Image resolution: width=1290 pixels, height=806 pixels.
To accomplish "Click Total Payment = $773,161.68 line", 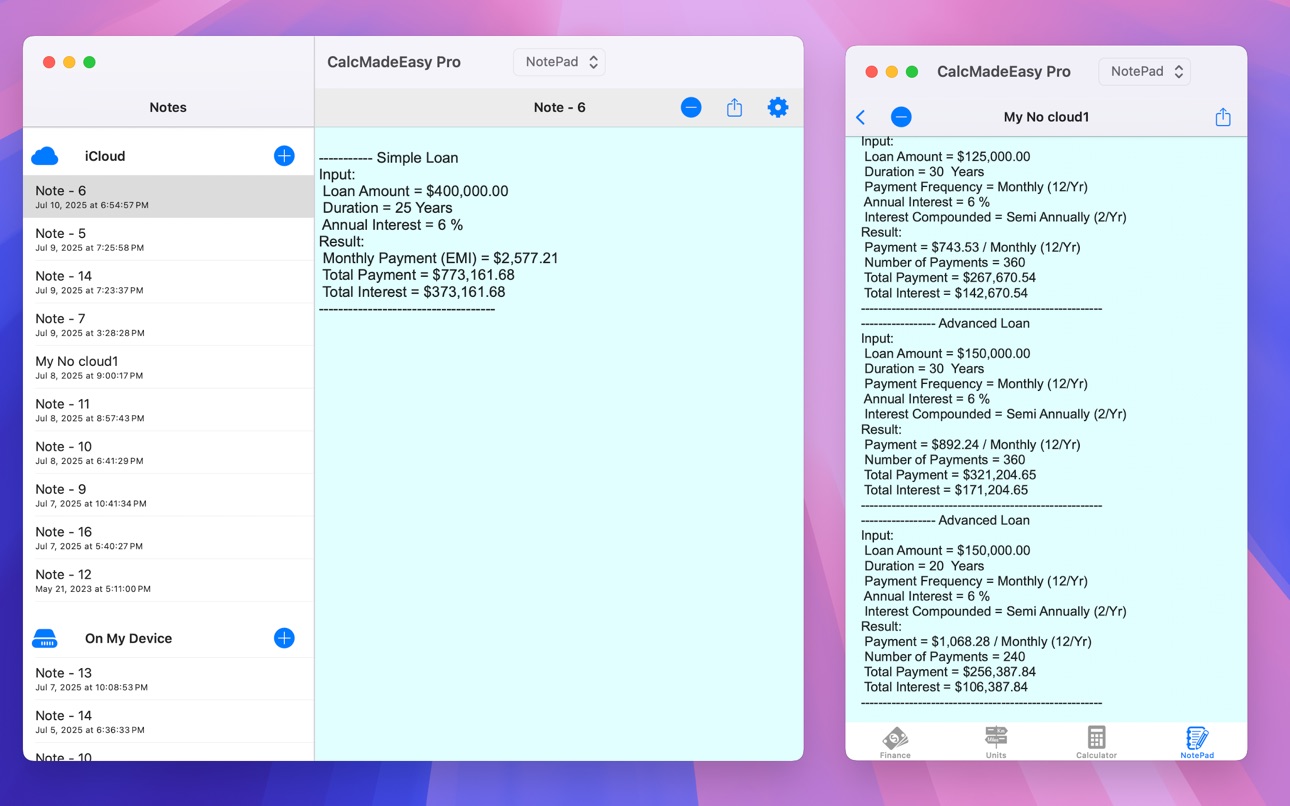I will pos(418,275).
